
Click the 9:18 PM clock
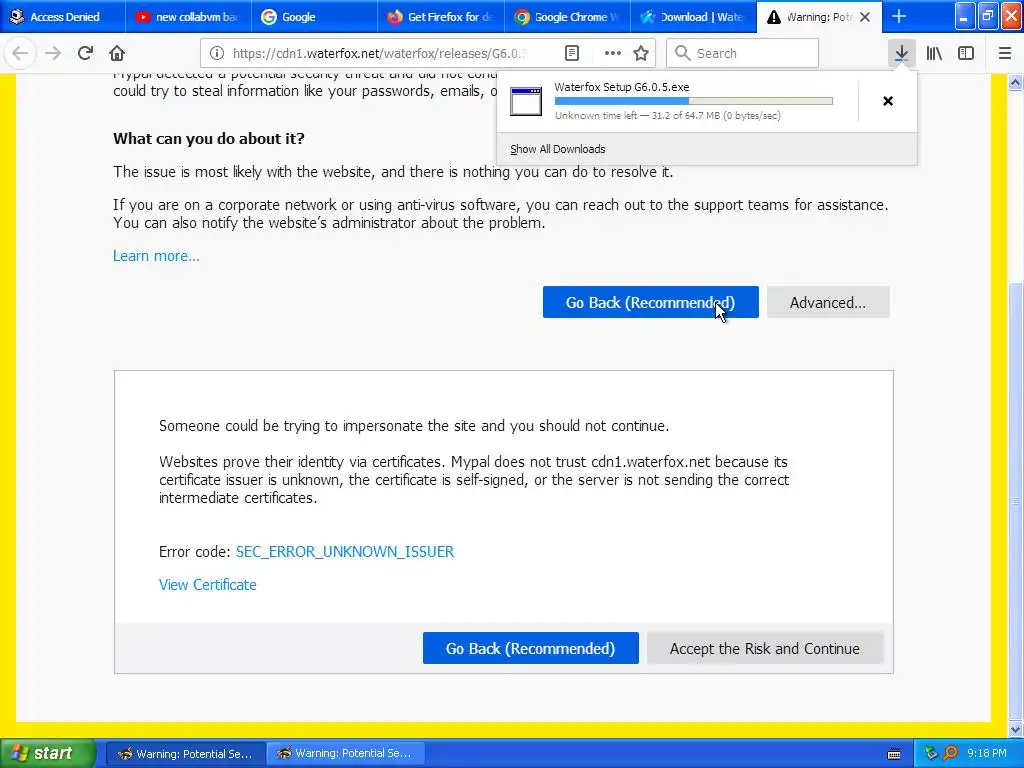tap(987, 754)
